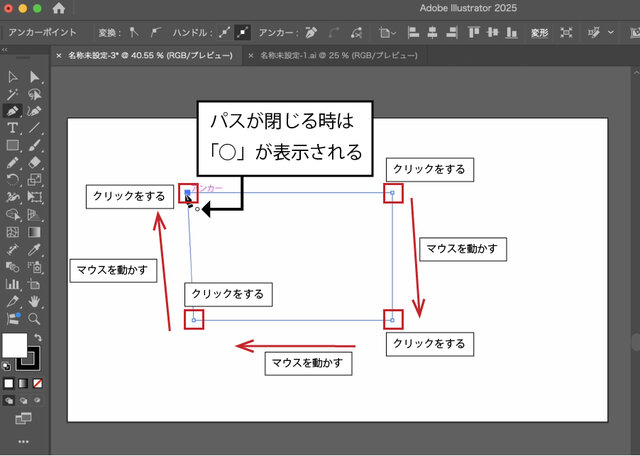Click the black Stroke color box

[x=32, y=363]
